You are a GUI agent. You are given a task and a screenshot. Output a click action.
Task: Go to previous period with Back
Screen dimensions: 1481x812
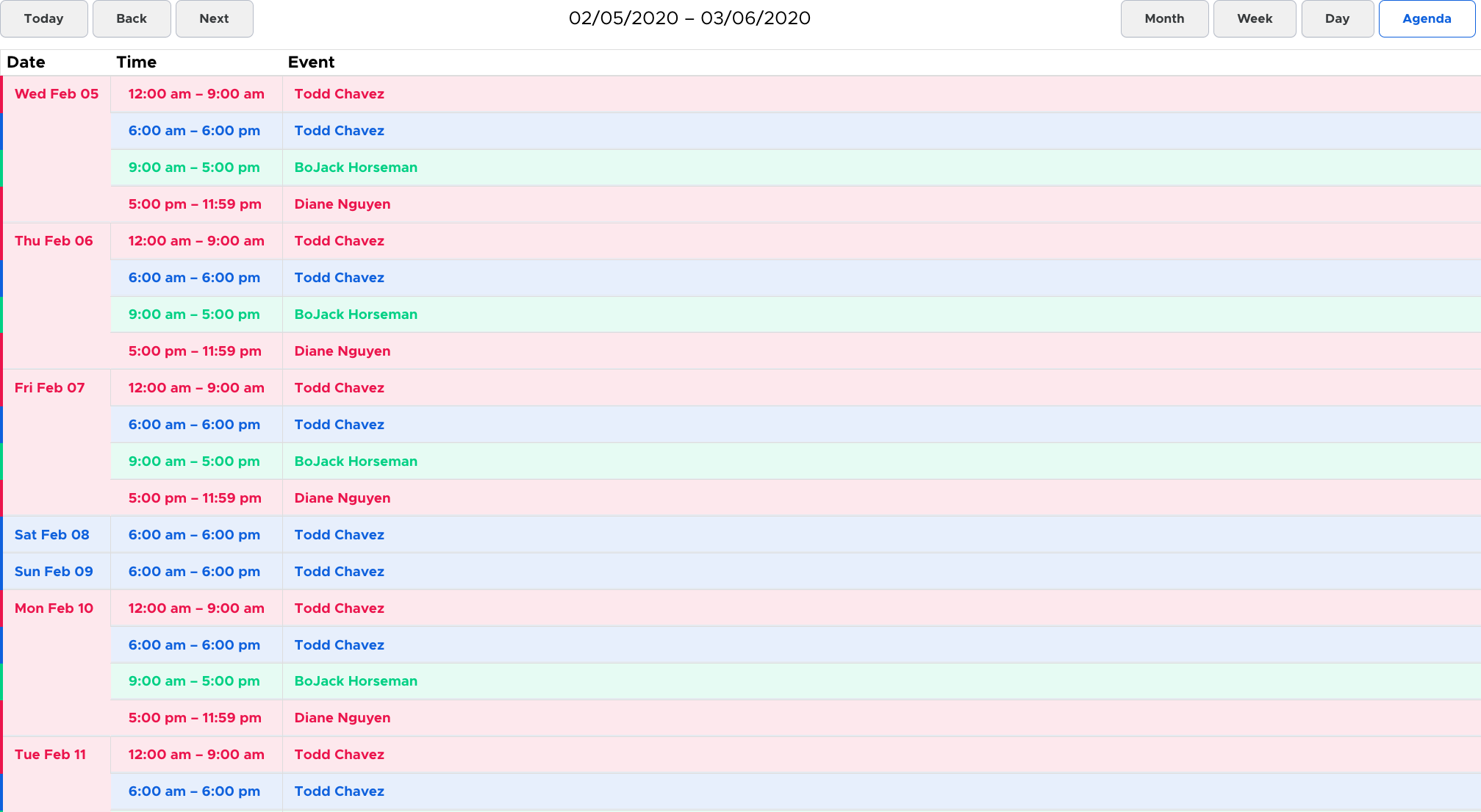click(132, 18)
